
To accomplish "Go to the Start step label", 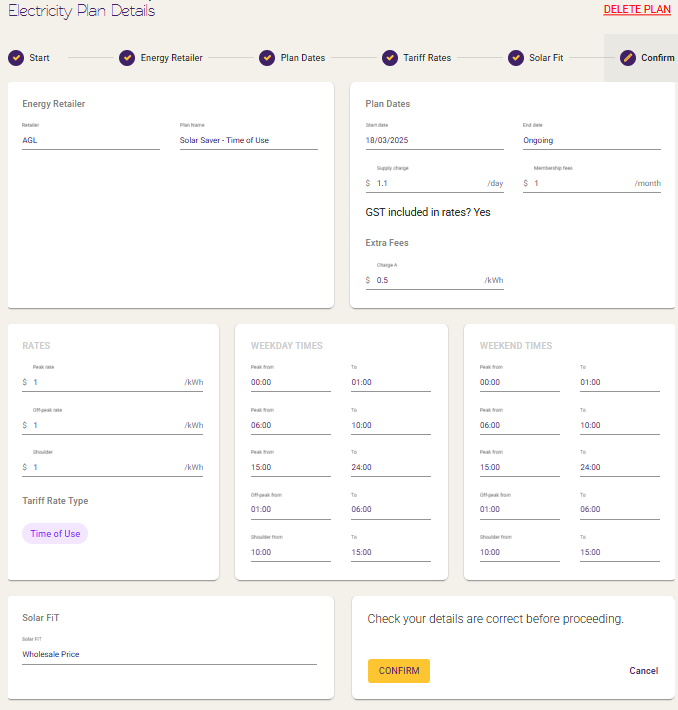I will tap(39, 58).
